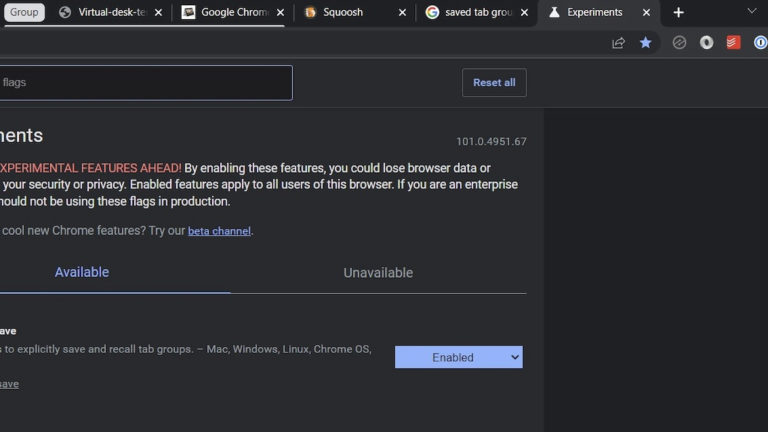Select the Unavailable flags tab
Screen dimensions: 768x432
point(378,273)
